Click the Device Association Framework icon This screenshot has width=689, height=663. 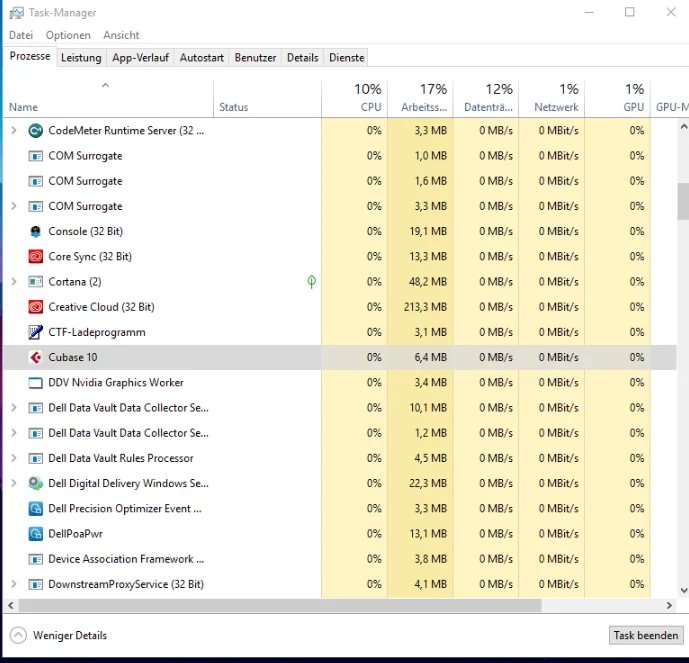36,559
